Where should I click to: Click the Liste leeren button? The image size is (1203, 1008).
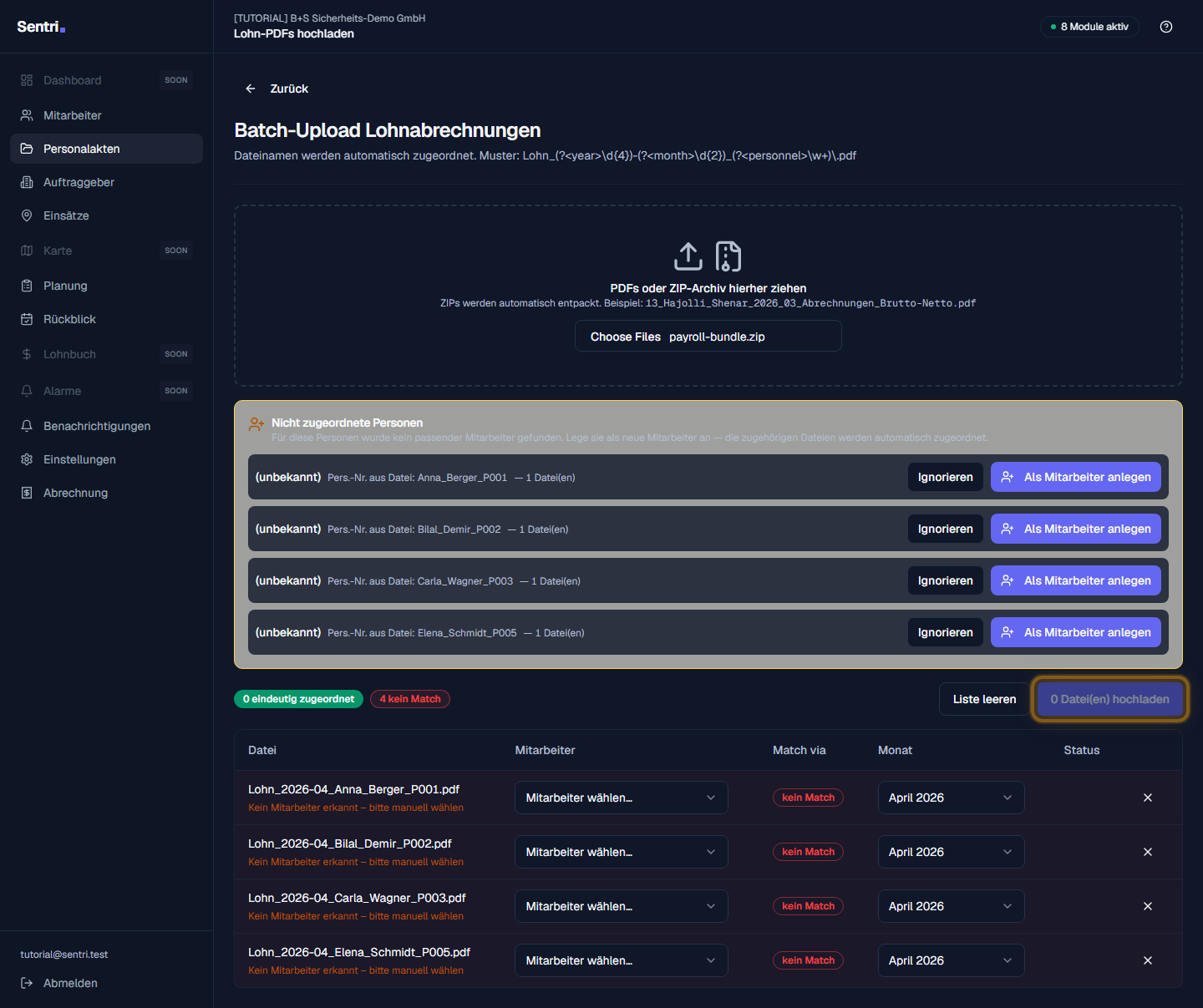pyautogui.click(x=984, y=699)
